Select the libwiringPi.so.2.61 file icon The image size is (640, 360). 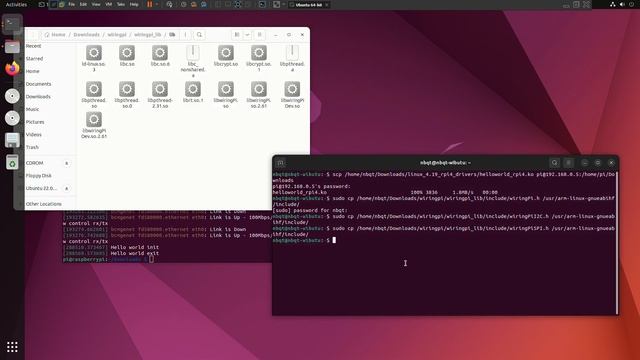pos(259,89)
